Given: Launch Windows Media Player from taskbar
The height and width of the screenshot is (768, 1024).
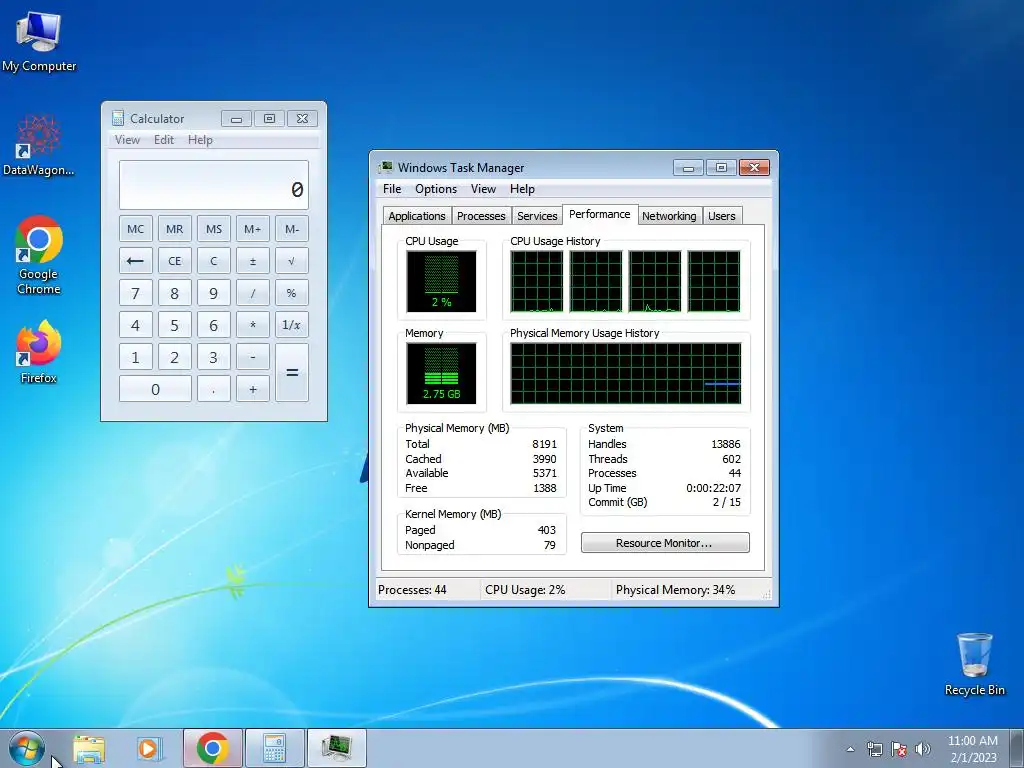Looking at the screenshot, I should click(149, 748).
